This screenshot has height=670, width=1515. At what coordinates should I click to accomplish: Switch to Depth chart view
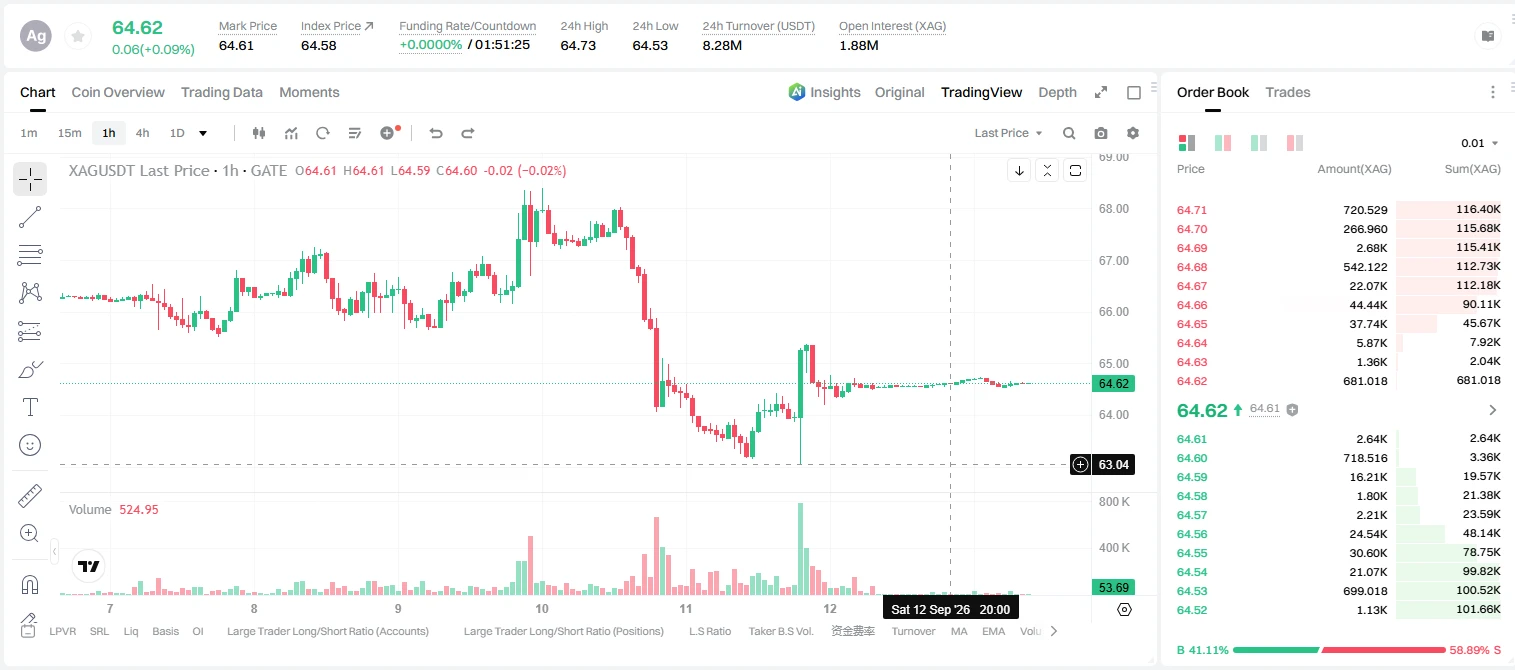pos(1057,92)
